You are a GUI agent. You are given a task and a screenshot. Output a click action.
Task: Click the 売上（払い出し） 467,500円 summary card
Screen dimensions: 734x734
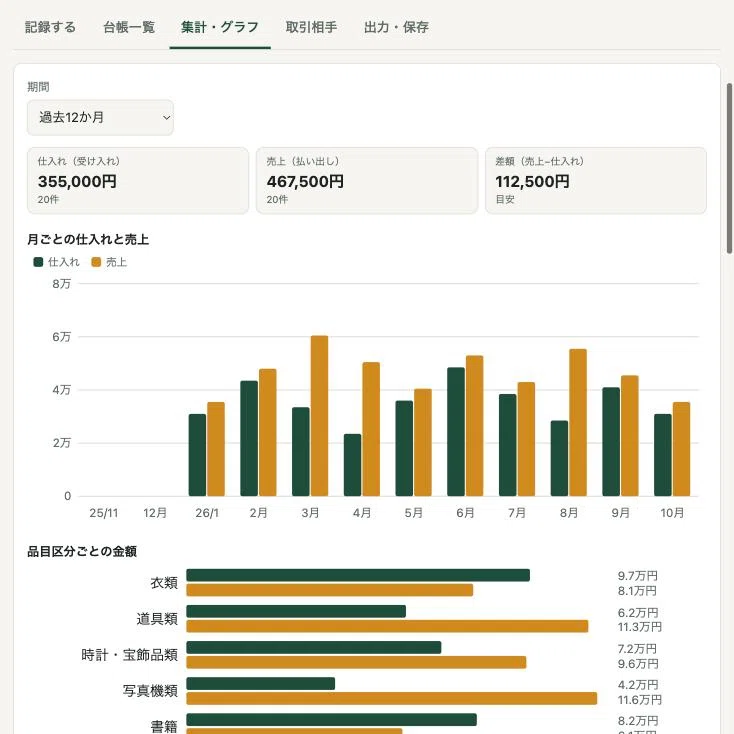pyautogui.click(x=367, y=180)
